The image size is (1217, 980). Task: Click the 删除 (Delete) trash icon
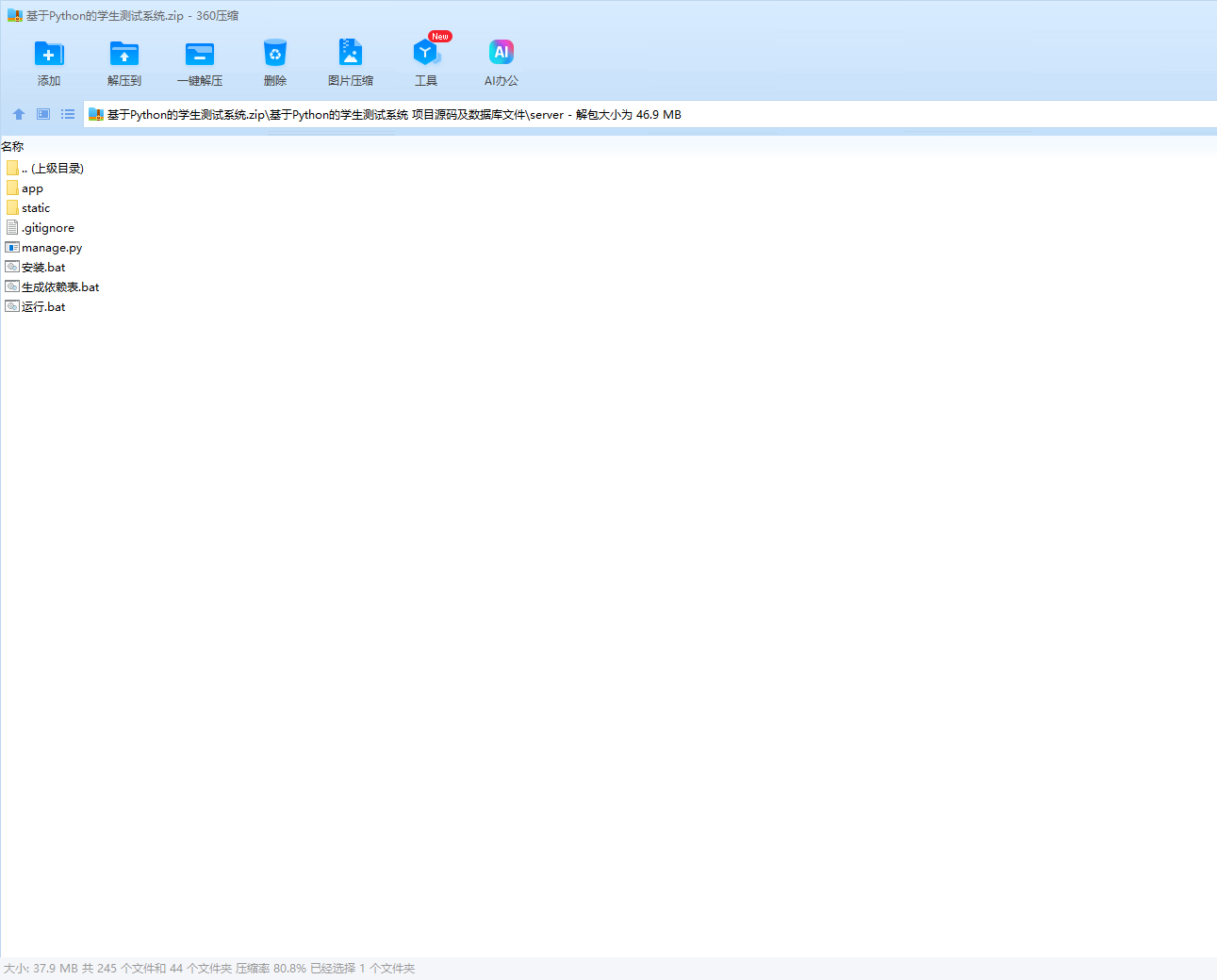click(x=275, y=53)
